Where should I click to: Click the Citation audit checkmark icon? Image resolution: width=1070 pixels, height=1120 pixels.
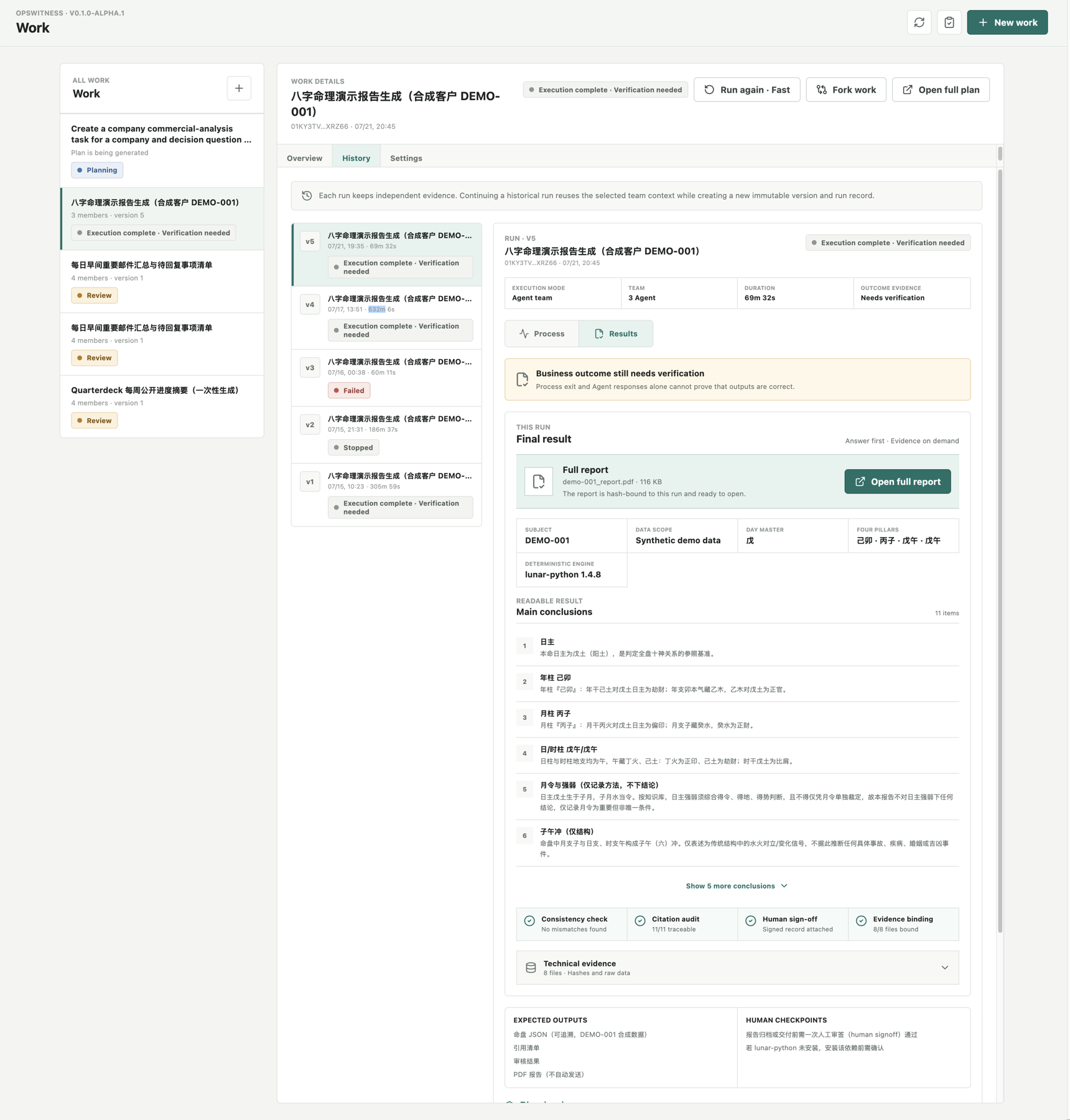coord(640,921)
